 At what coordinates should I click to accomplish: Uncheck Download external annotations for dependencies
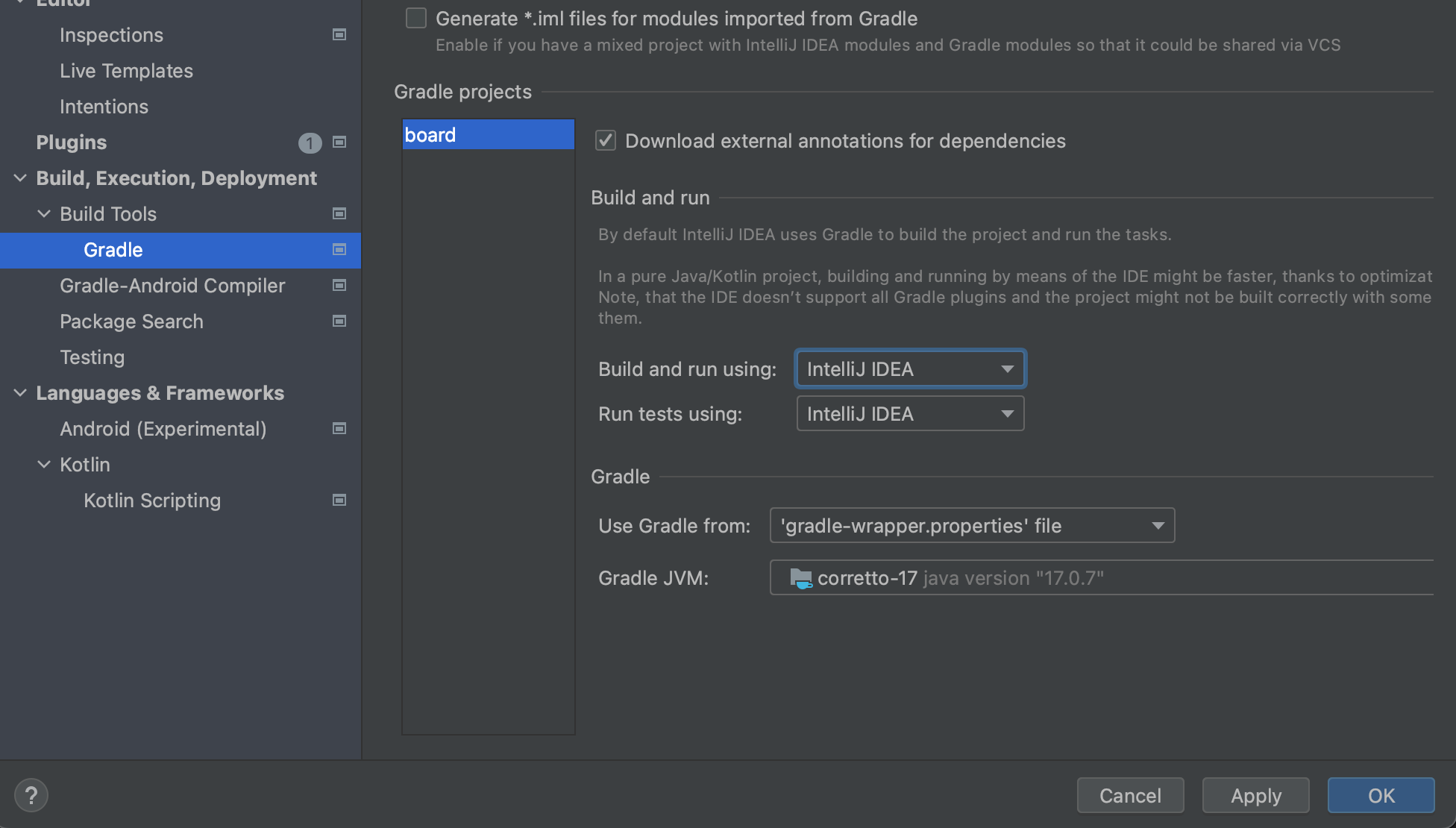pyautogui.click(x=606, y=141)
